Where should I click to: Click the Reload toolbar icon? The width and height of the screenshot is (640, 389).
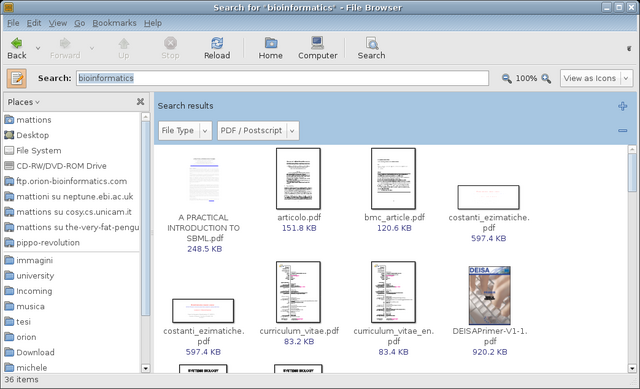click(x=217, y=43)
